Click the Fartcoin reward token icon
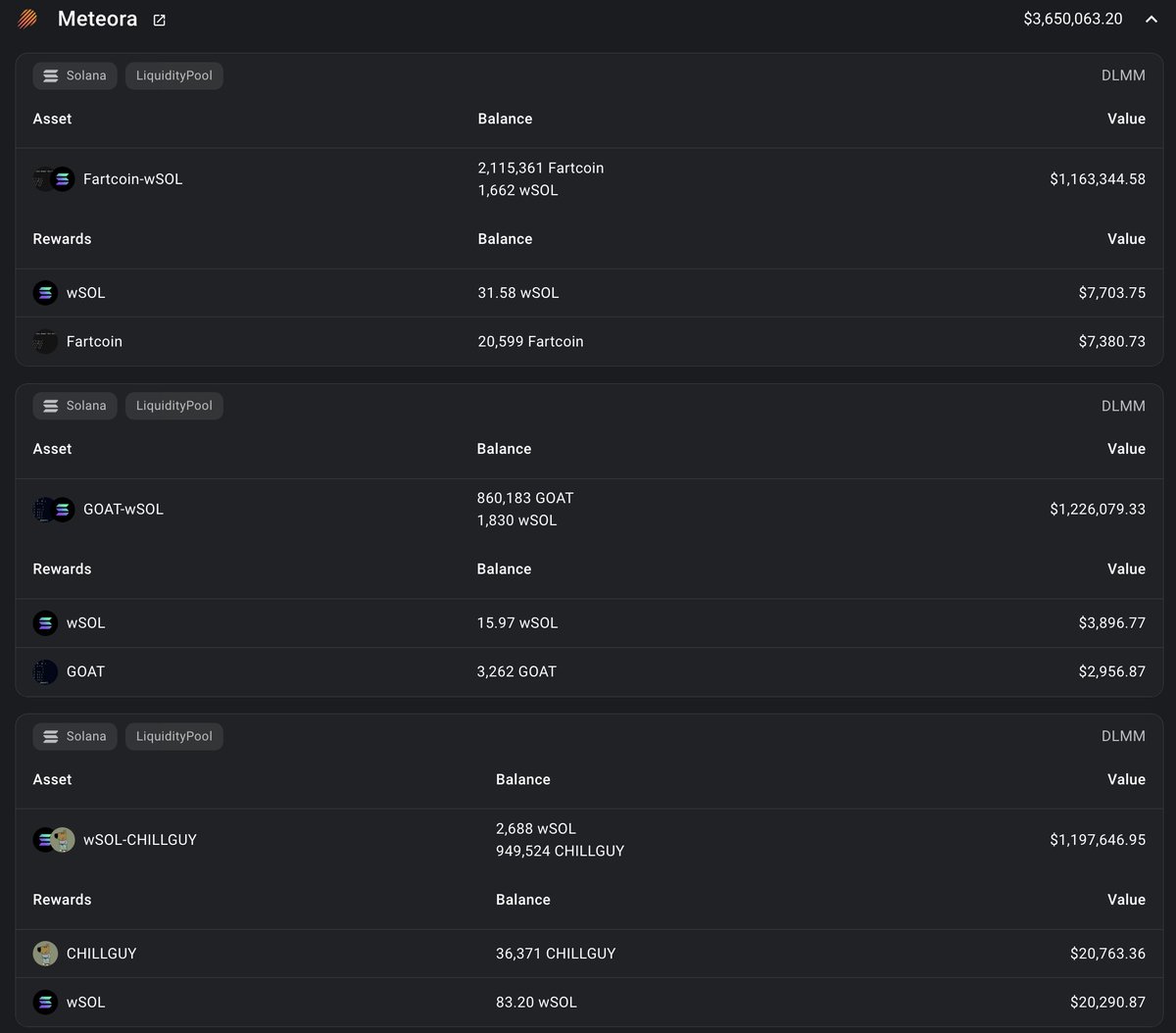This screenshot has height=1033, width=1176. coord(45,342)
